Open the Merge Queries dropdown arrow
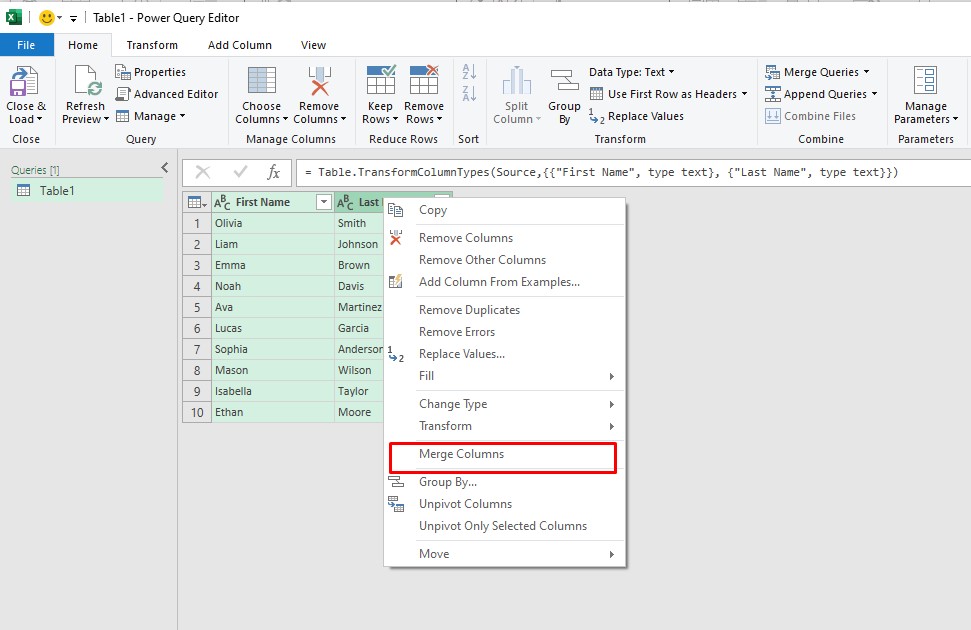 [x=866, y=72]
